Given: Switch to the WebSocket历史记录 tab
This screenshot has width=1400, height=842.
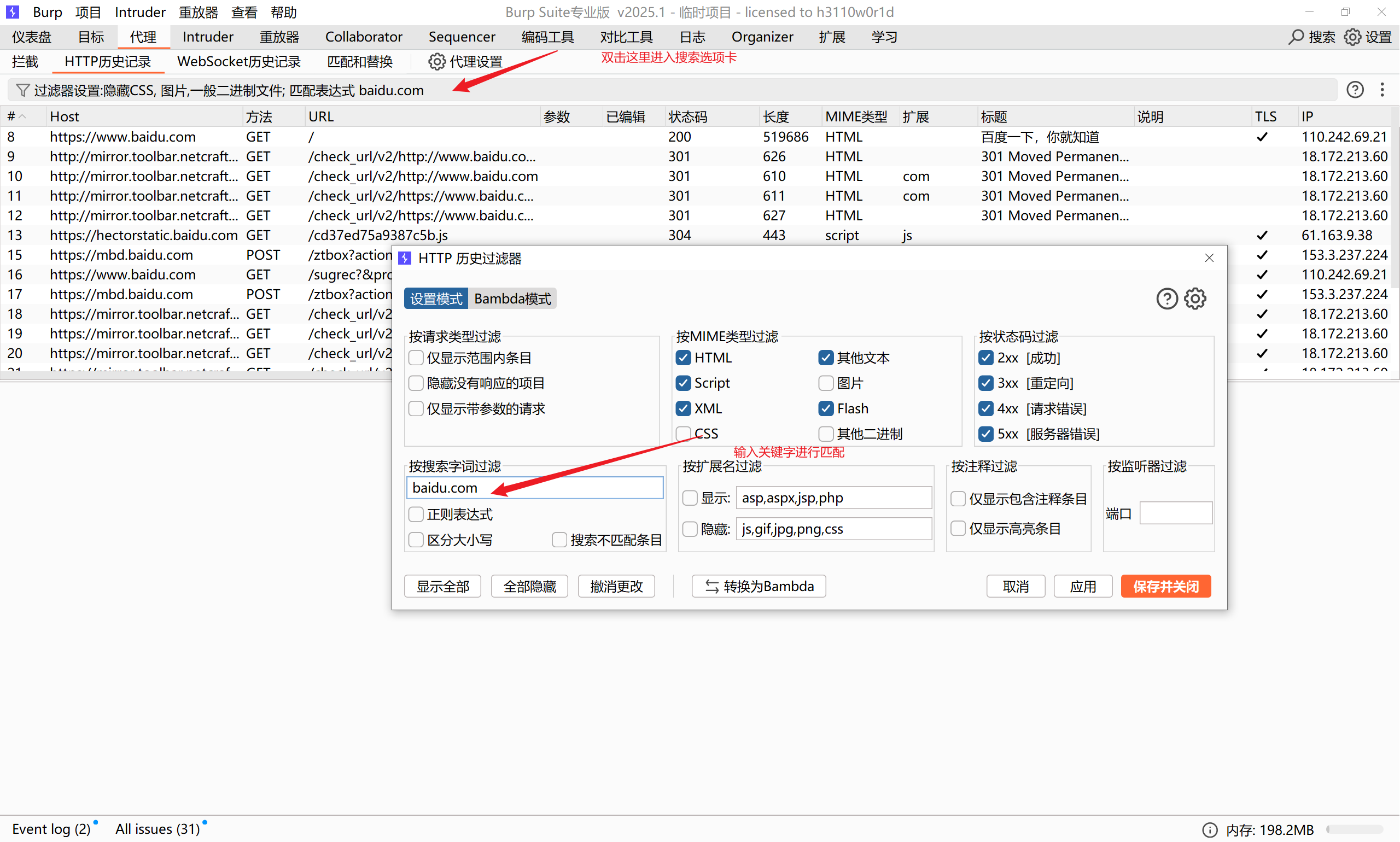Looking at the screenshot, I should pos(238,61).
